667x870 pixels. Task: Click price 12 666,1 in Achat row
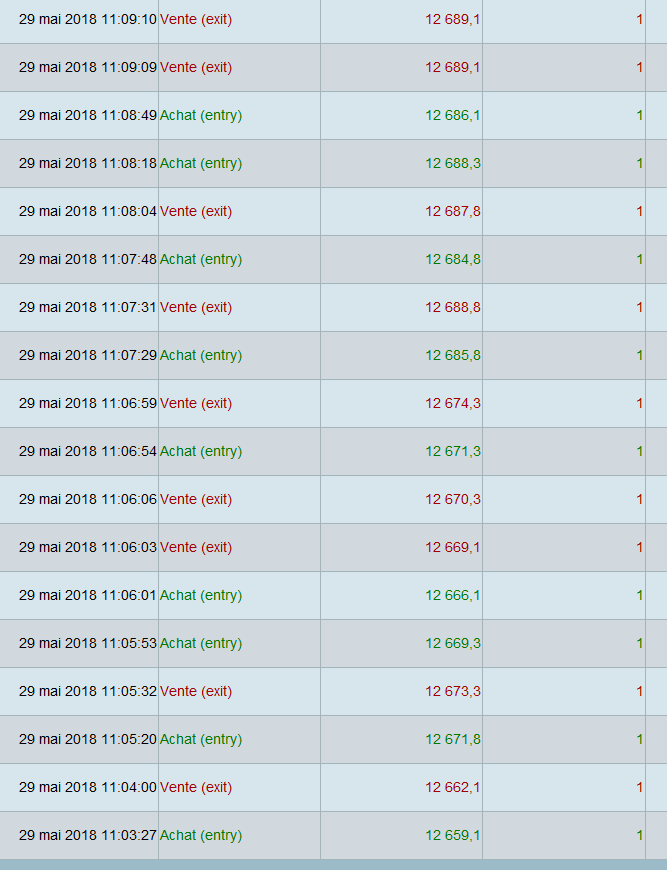(x=452, y=595)
